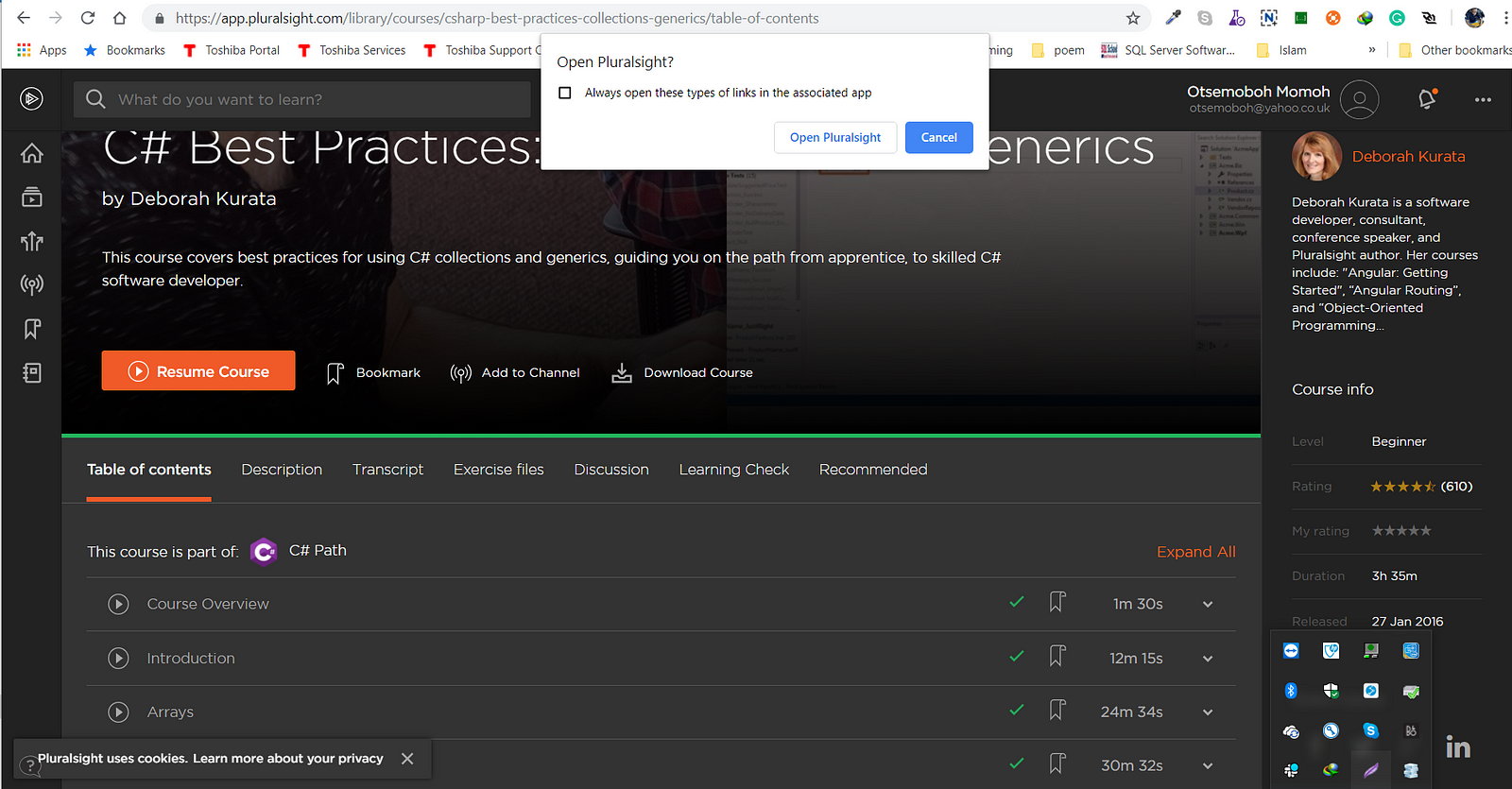
Task: Click the LinkedIn share icon
Action: [x=1458, y=747]
